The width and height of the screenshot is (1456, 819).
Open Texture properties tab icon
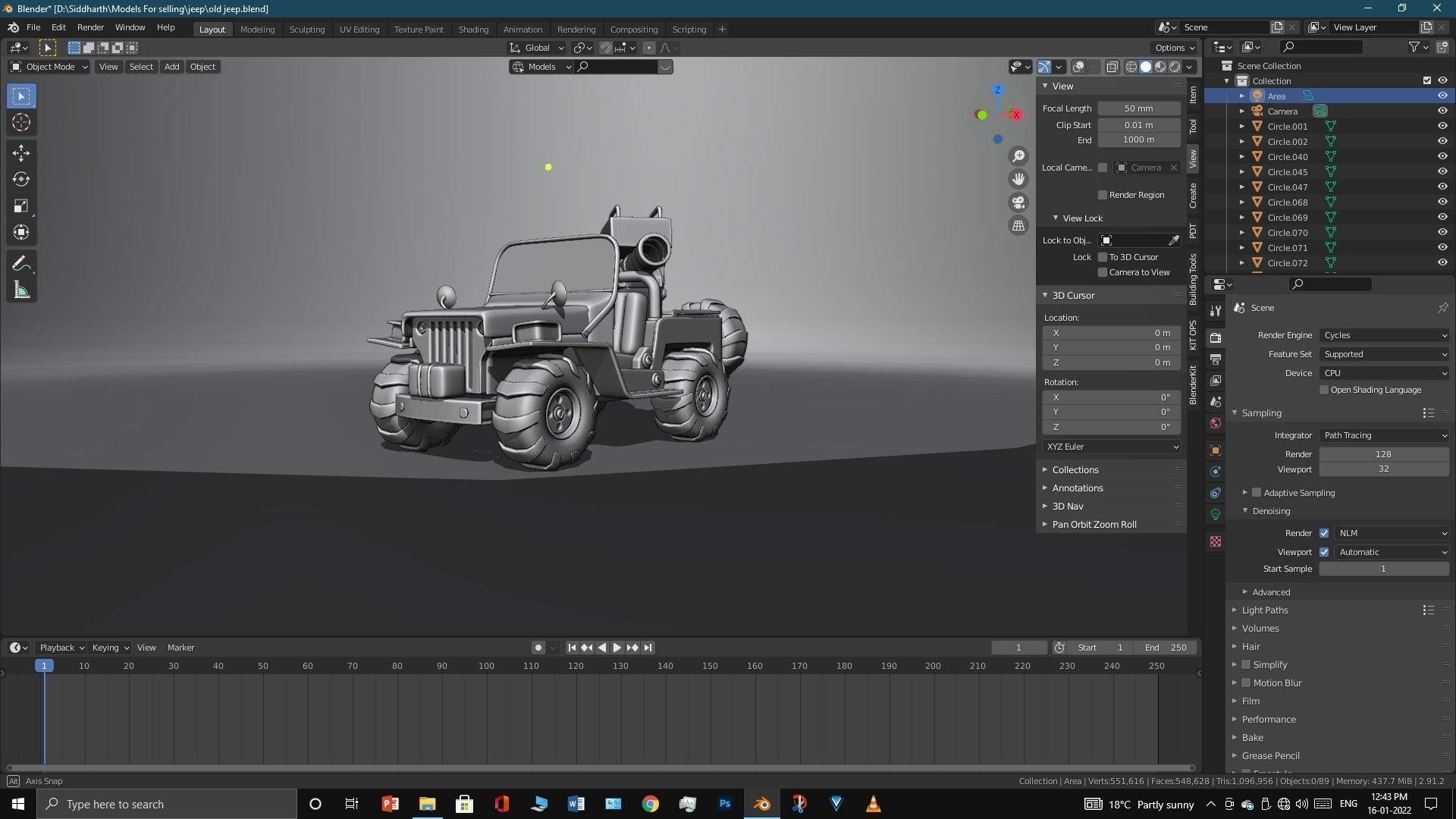point(1216,541)
